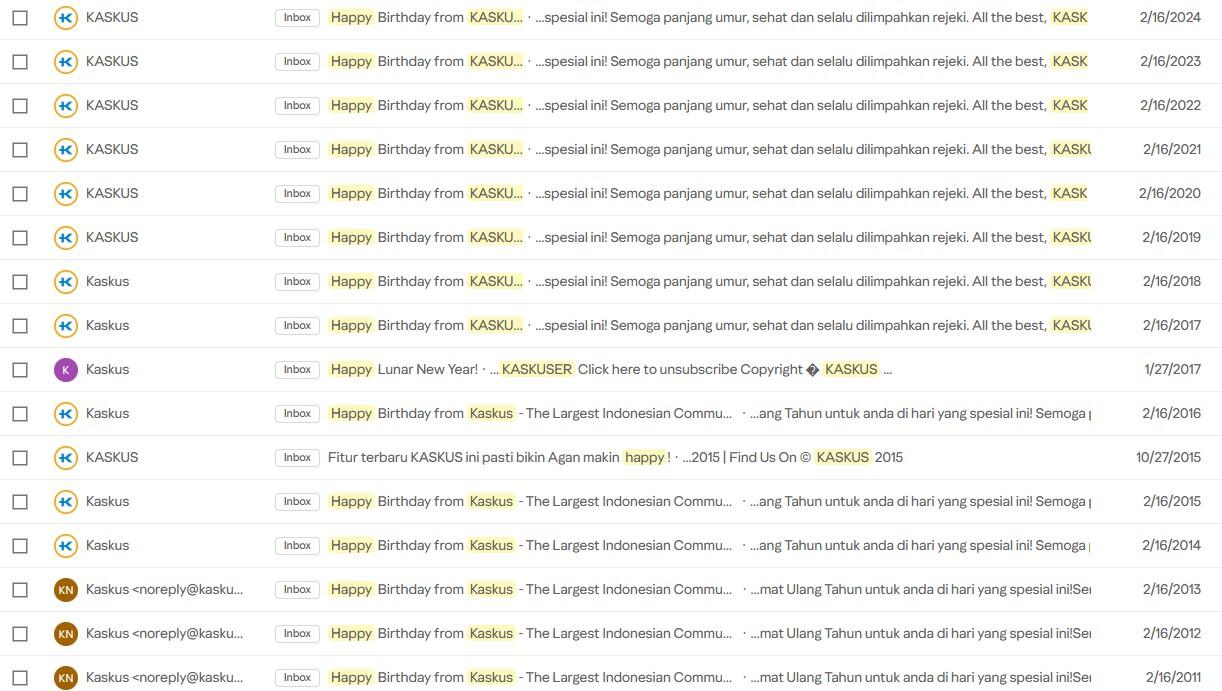This screenshot has height=691, width=1222.
Task: Click the KN initials avatar on the 2/16/2011 row
Action: [x=65, y=677]
